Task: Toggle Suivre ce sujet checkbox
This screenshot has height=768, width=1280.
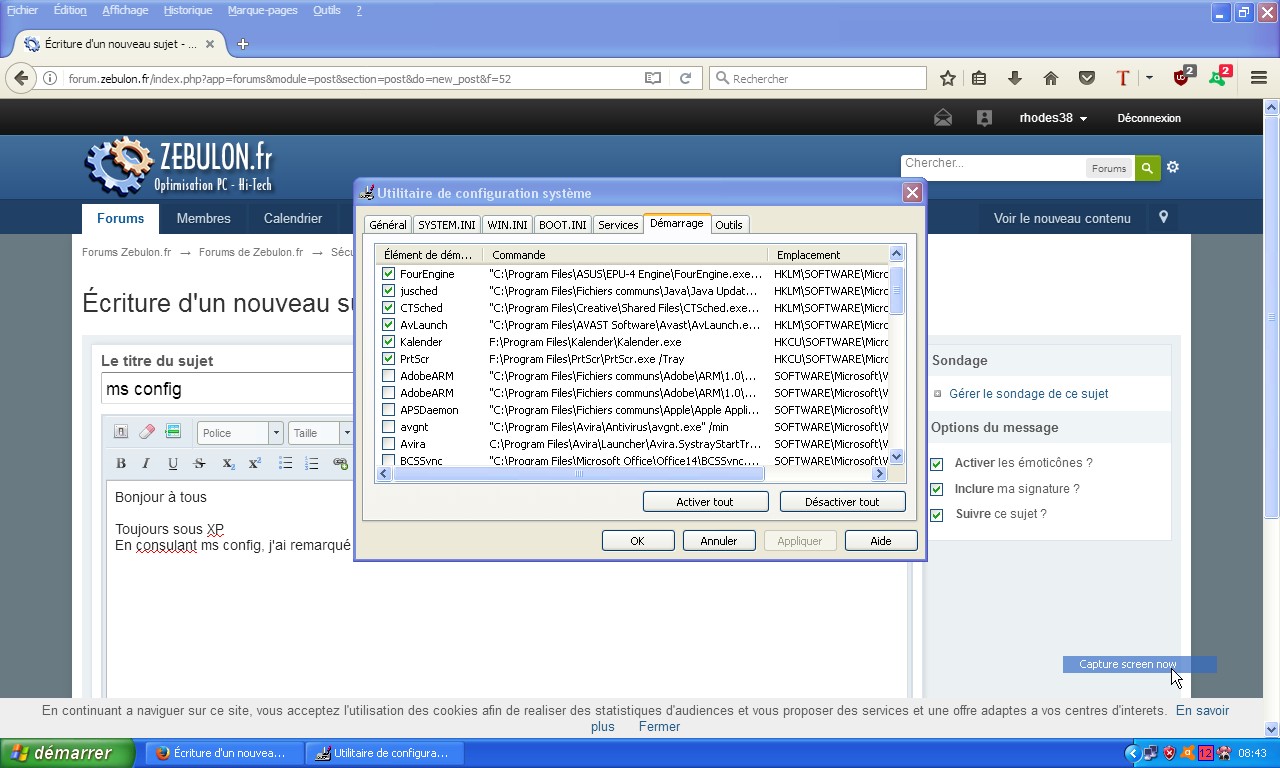Action: [936, 515]
